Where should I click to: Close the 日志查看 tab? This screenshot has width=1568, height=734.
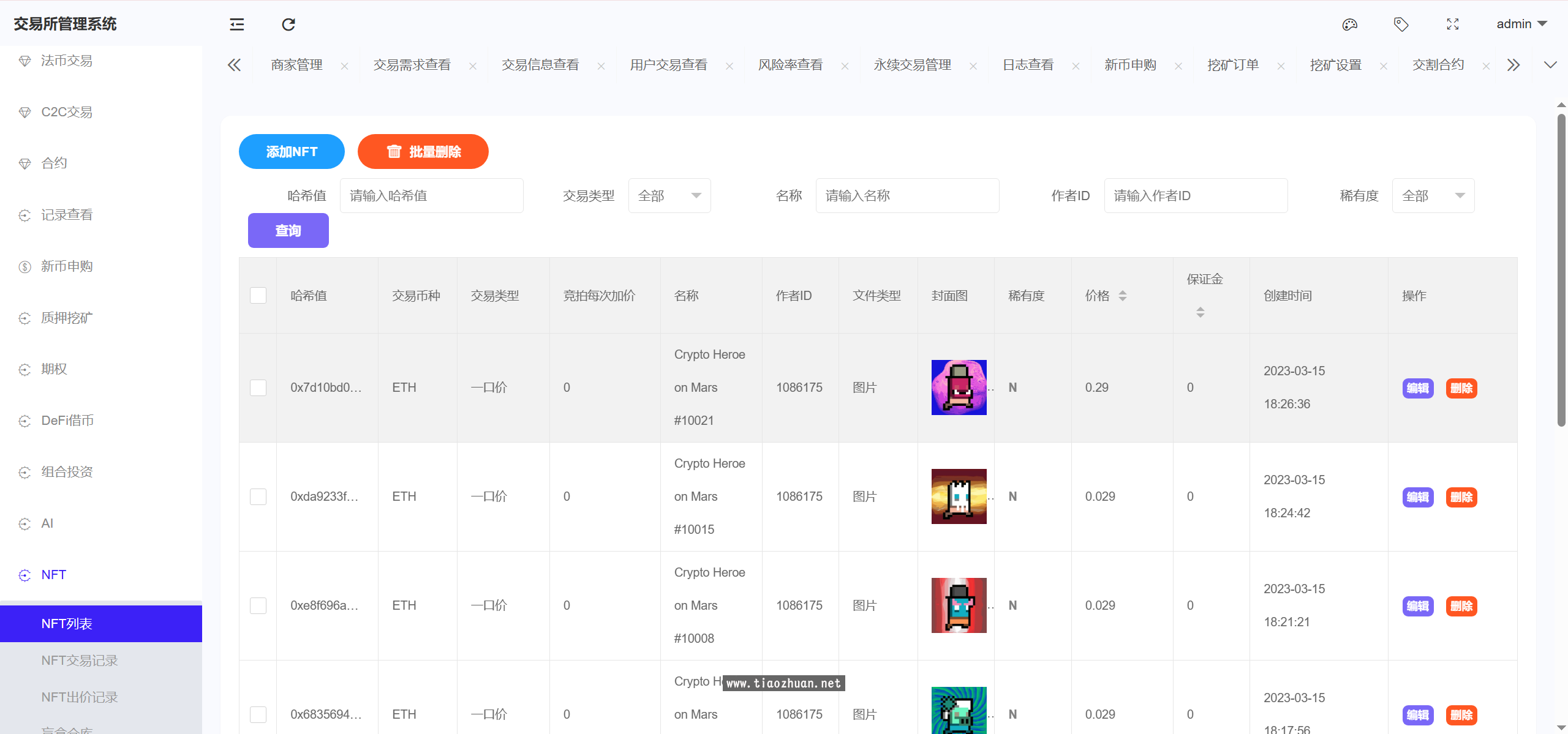(x=1076, y=66)
